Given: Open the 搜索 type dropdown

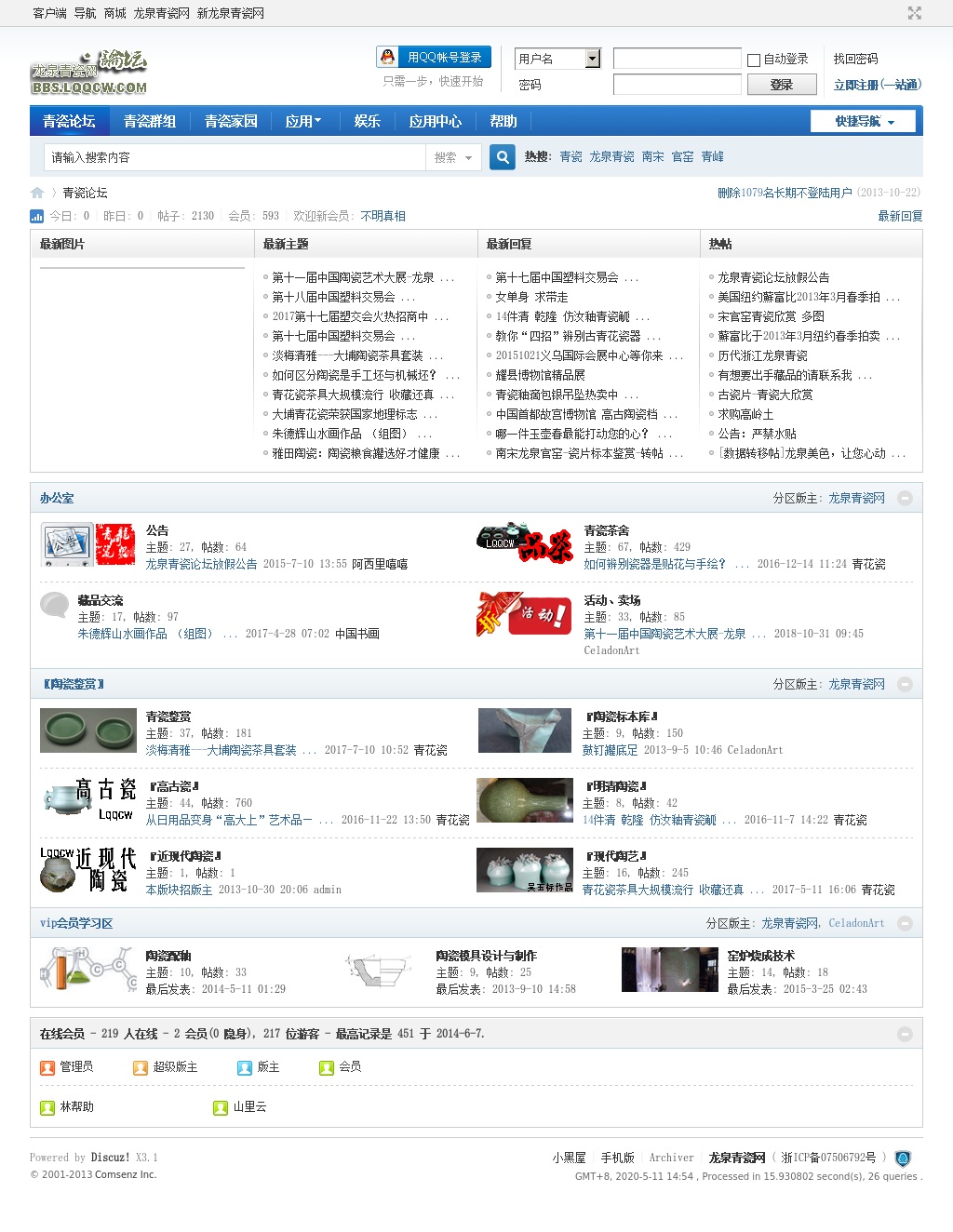Looking at the screenshot, I should pos(453,157).
